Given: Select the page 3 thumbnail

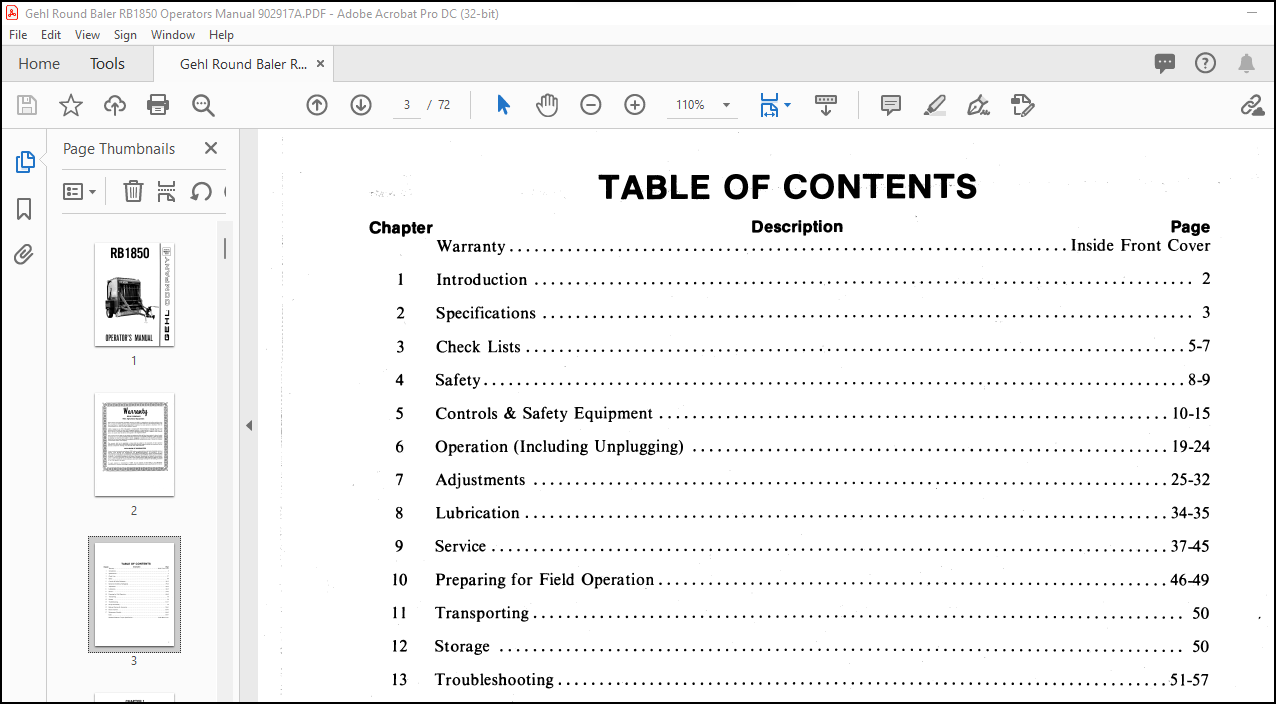Looking at the screenshot, I should 134,594.
